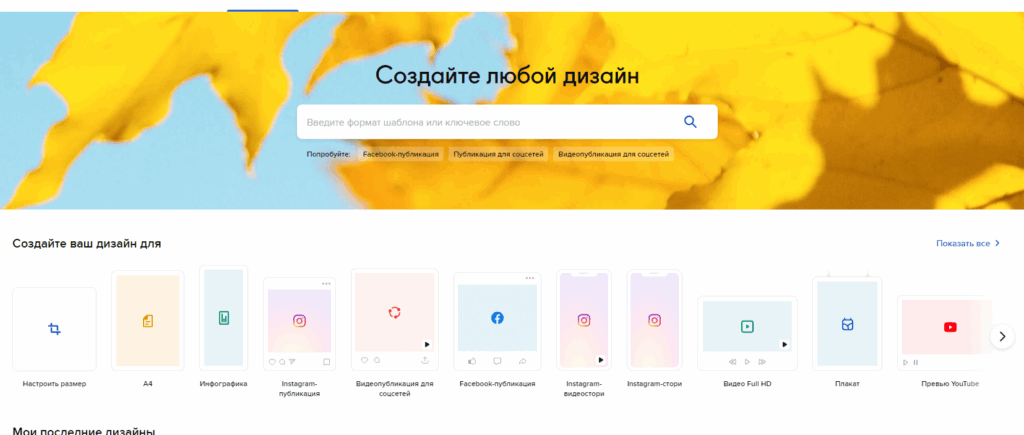Click heart icon on Instagram-публикация card
The width and height of the screenshot is (1024, 435).
pyautogui.click(x=272, y=362)
